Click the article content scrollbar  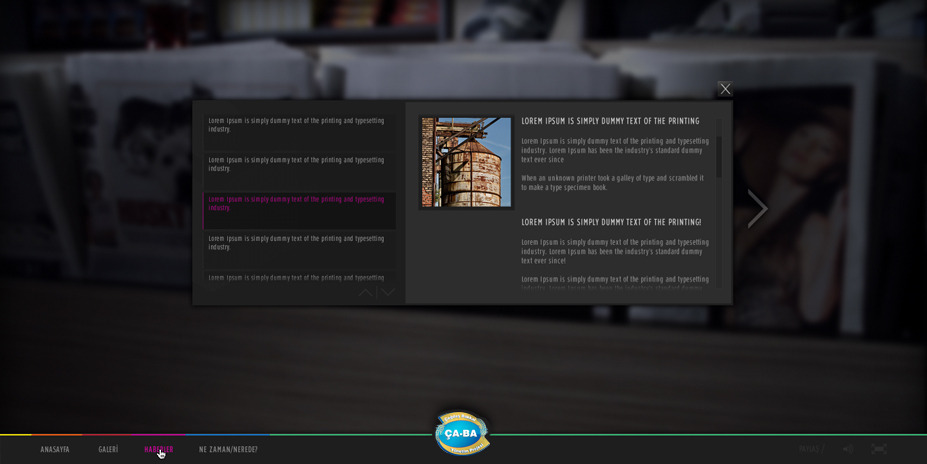(718, 156)
